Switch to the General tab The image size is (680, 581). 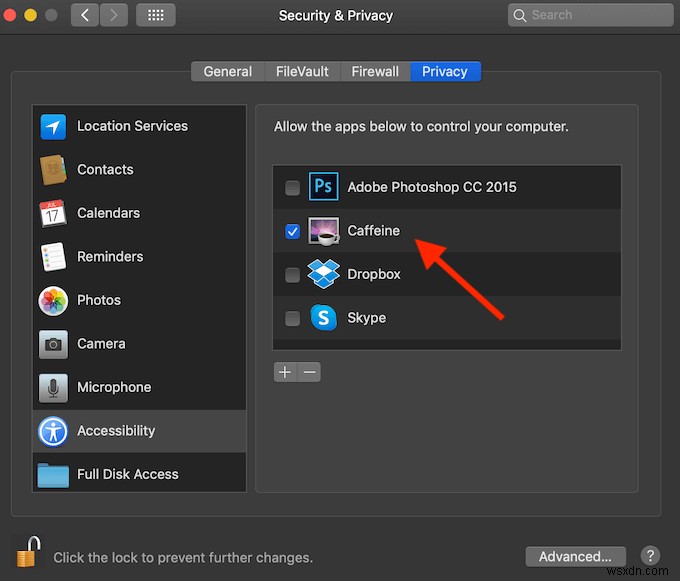228,71
